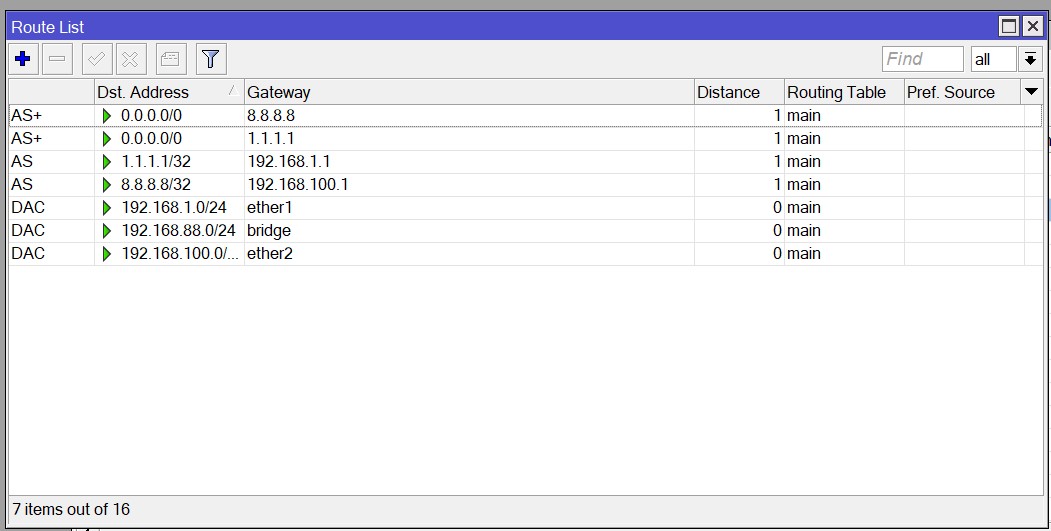Click the Routing Table column header

(x=843, y=92)
